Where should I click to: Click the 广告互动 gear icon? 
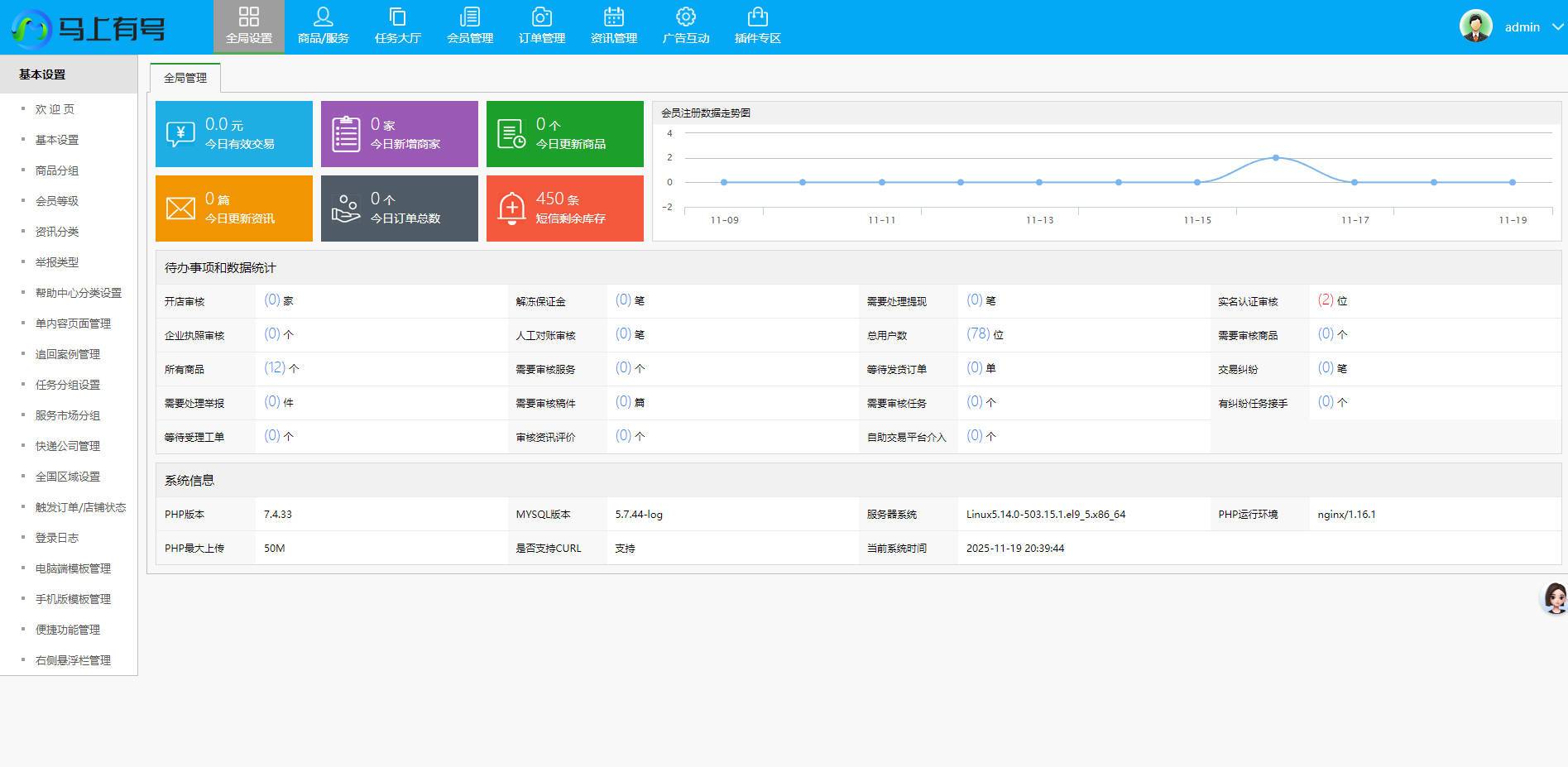pos(685,25)
